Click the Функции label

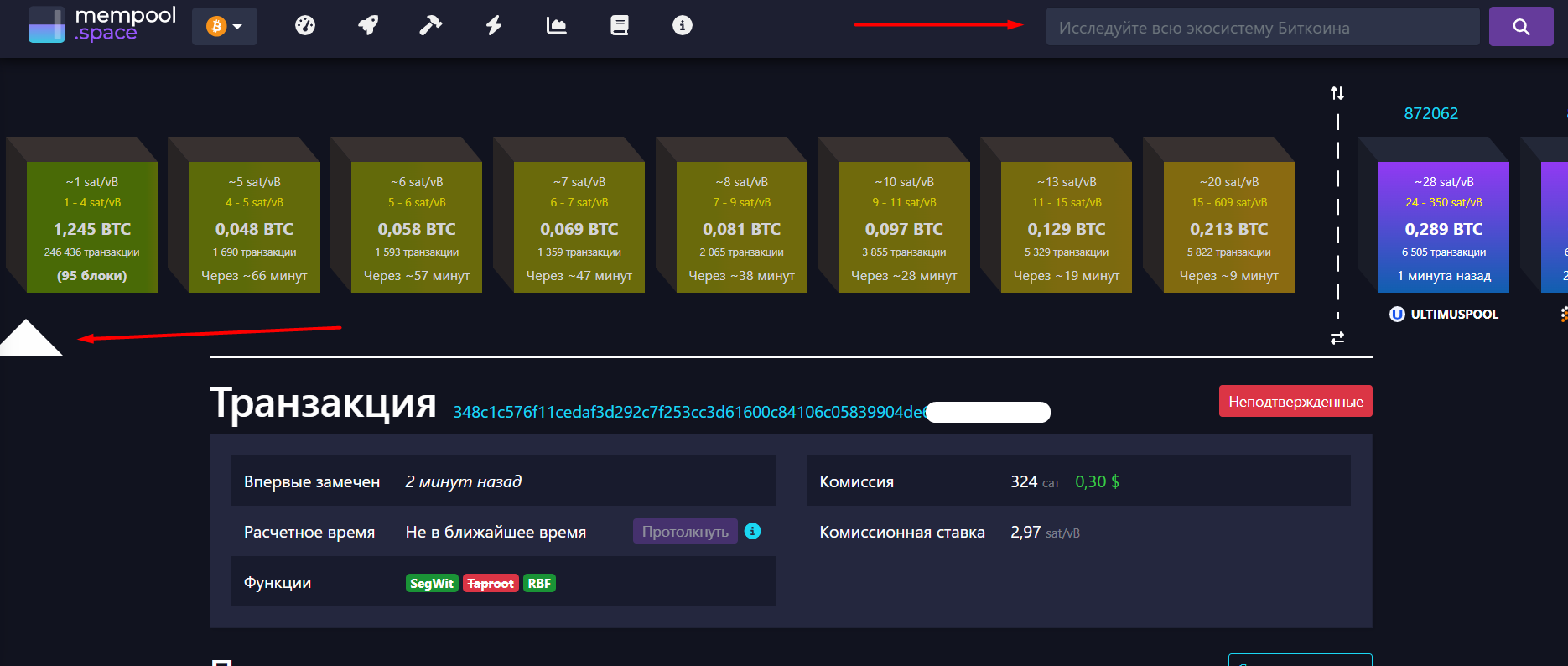click(278, 583)
